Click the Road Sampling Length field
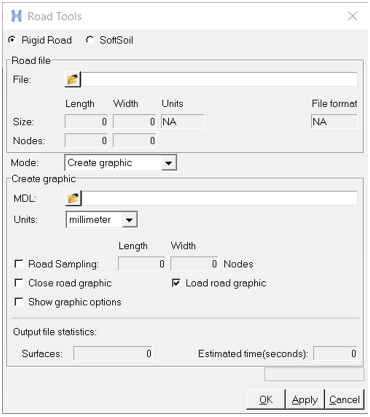The height and width of the screenshot is (417, 370). (x=142, y=264)
